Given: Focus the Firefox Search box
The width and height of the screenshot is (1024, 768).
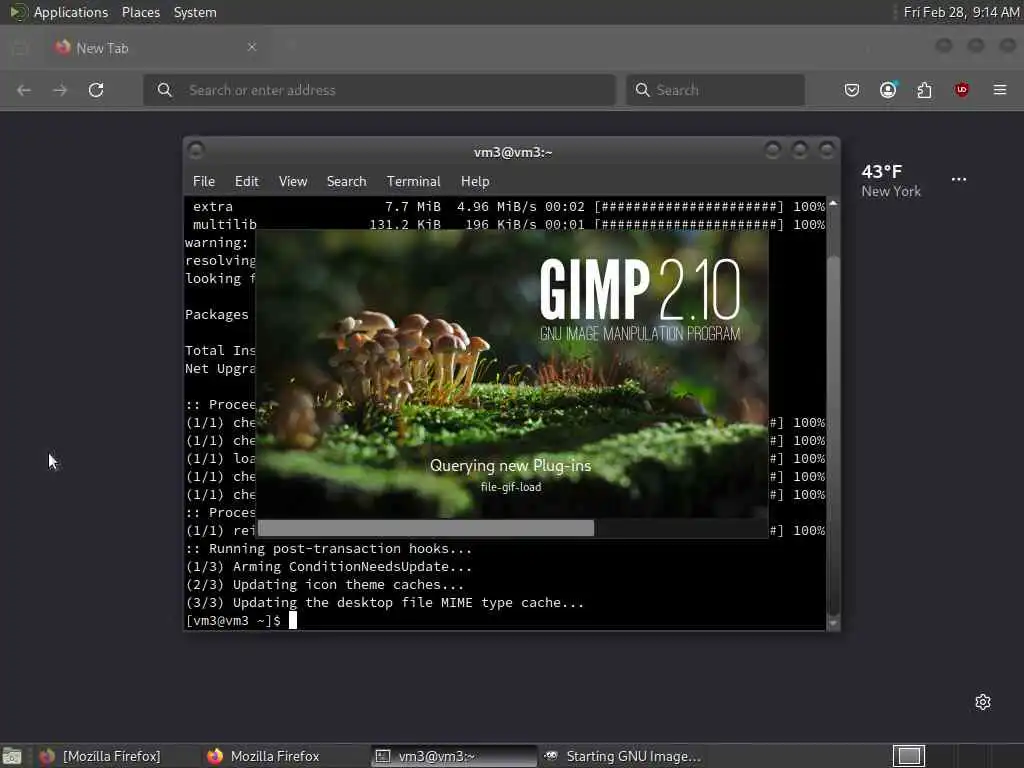Looking at the screenshot, I should click(715, 90).
